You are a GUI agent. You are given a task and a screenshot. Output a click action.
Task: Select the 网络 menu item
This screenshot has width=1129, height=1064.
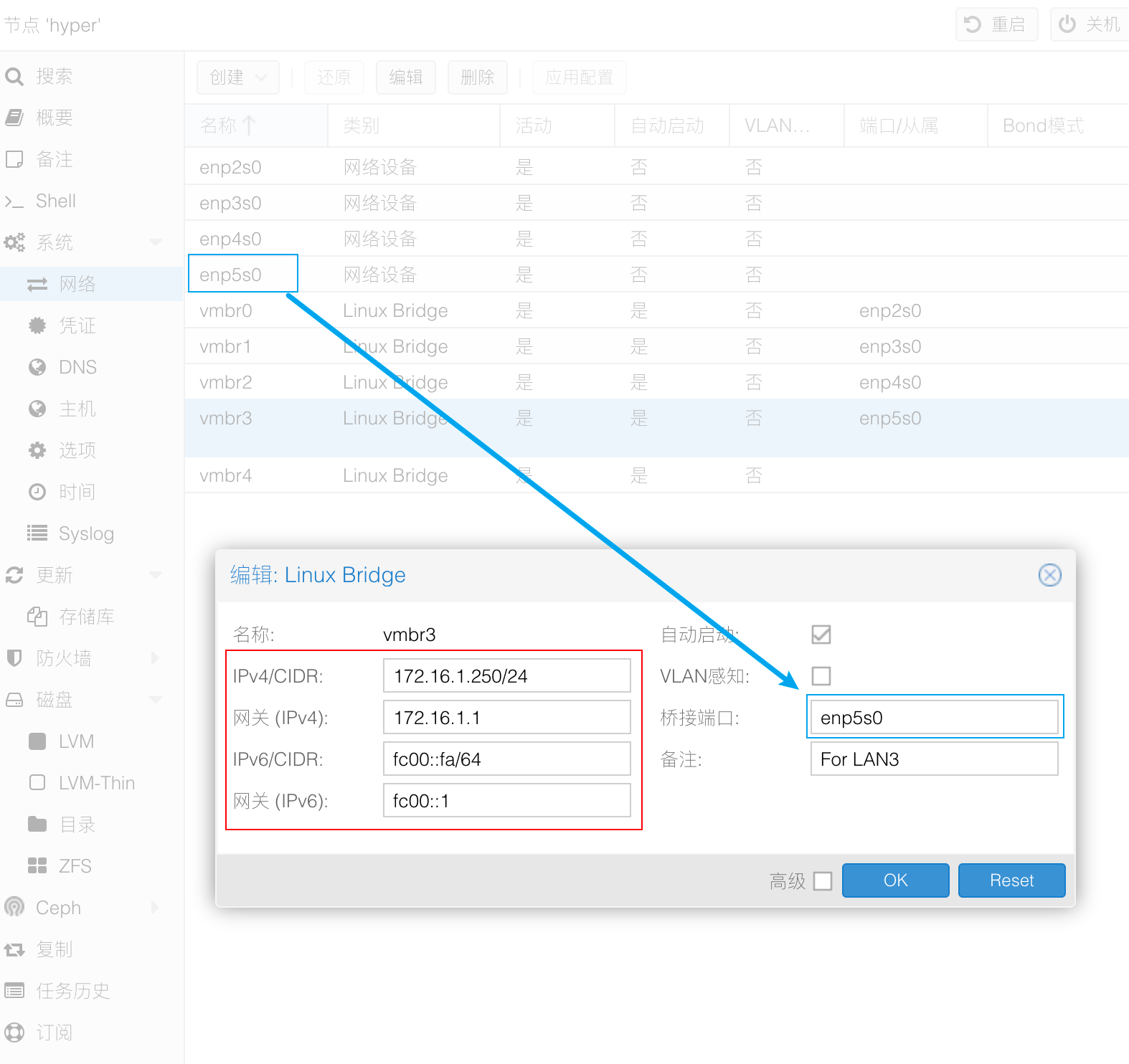(92, 284)
